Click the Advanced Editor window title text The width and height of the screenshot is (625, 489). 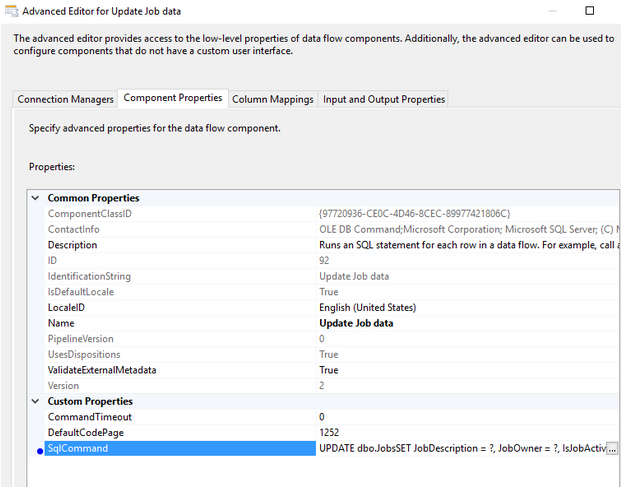(x=101, y=11)
